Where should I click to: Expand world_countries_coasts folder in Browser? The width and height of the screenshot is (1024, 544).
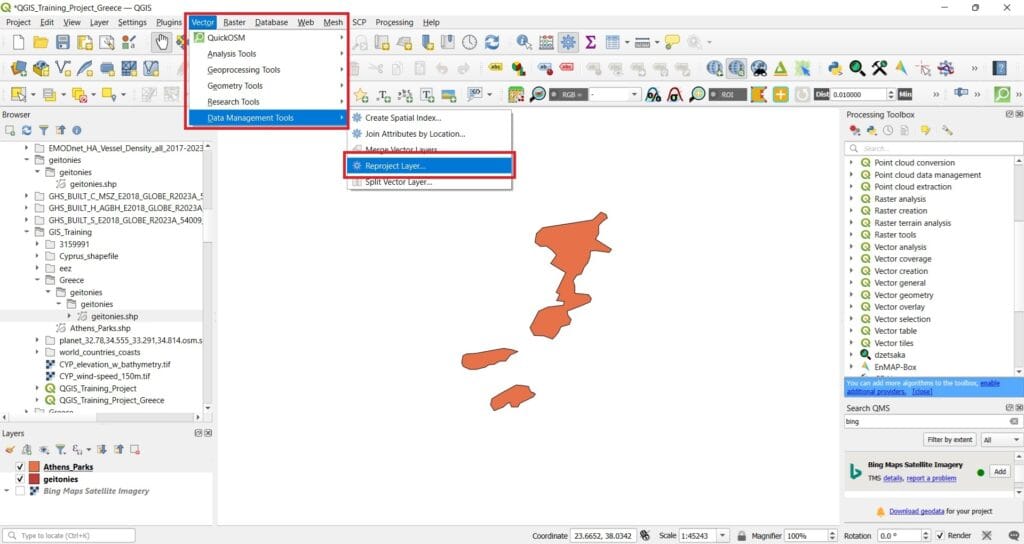click(x=37, y=352)
